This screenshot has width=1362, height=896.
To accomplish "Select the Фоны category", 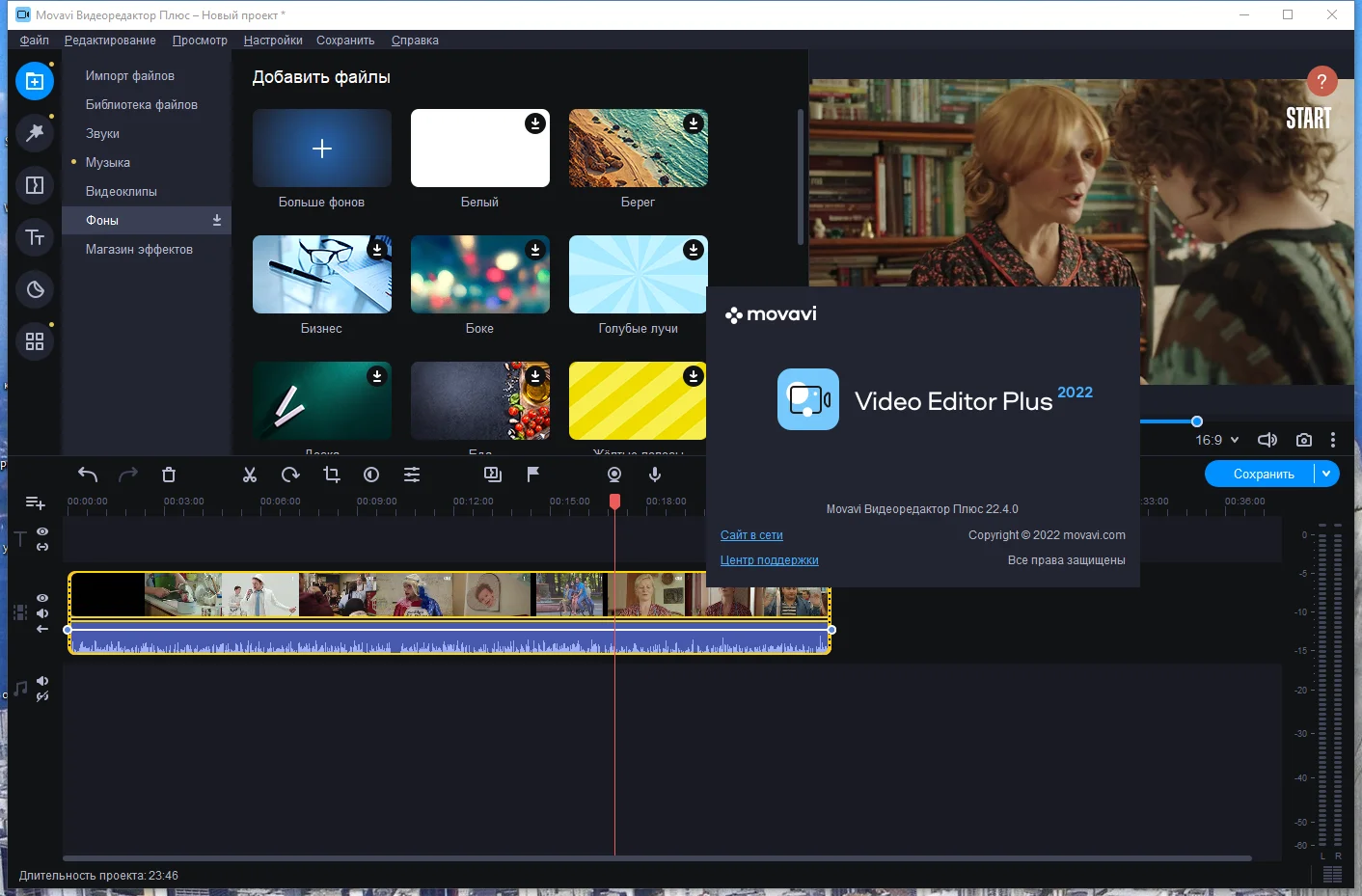I will pyautogui.click(x=147, y=220).
